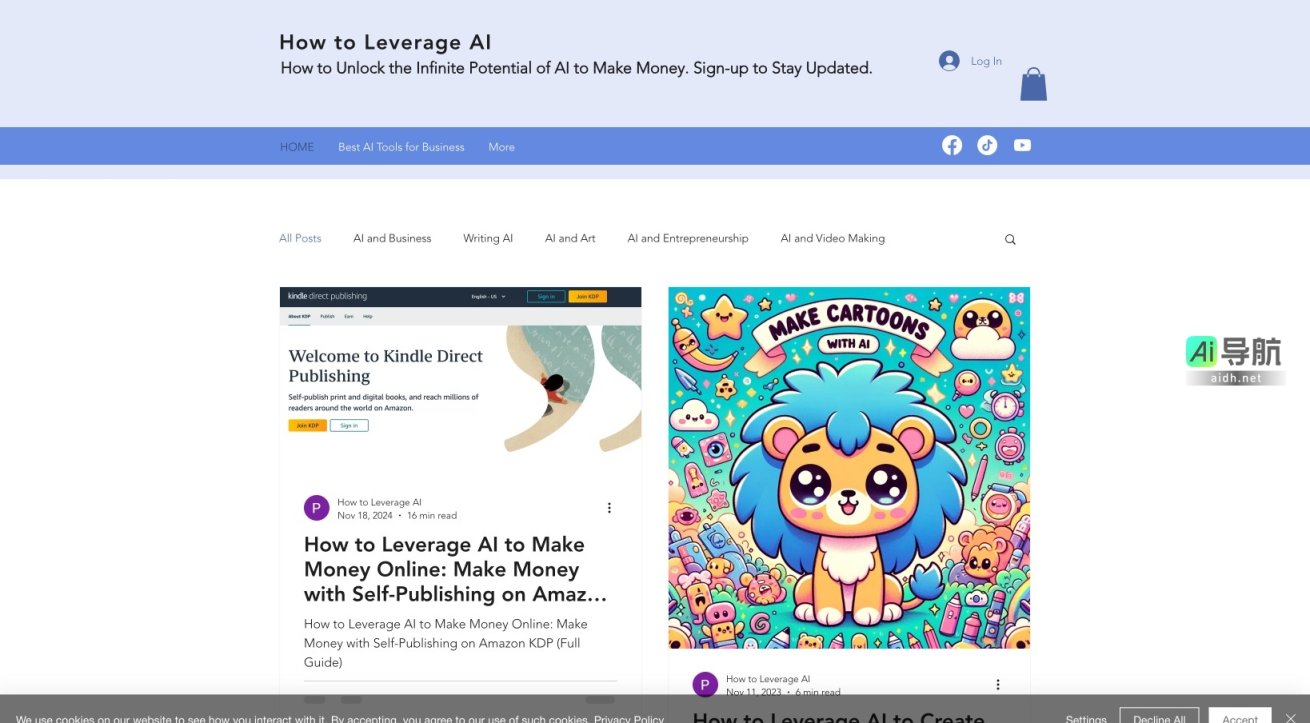Screen dimensions: 1310x723
Task: Open Best AI Tools for Business page
Action: (x=400, y=146)
